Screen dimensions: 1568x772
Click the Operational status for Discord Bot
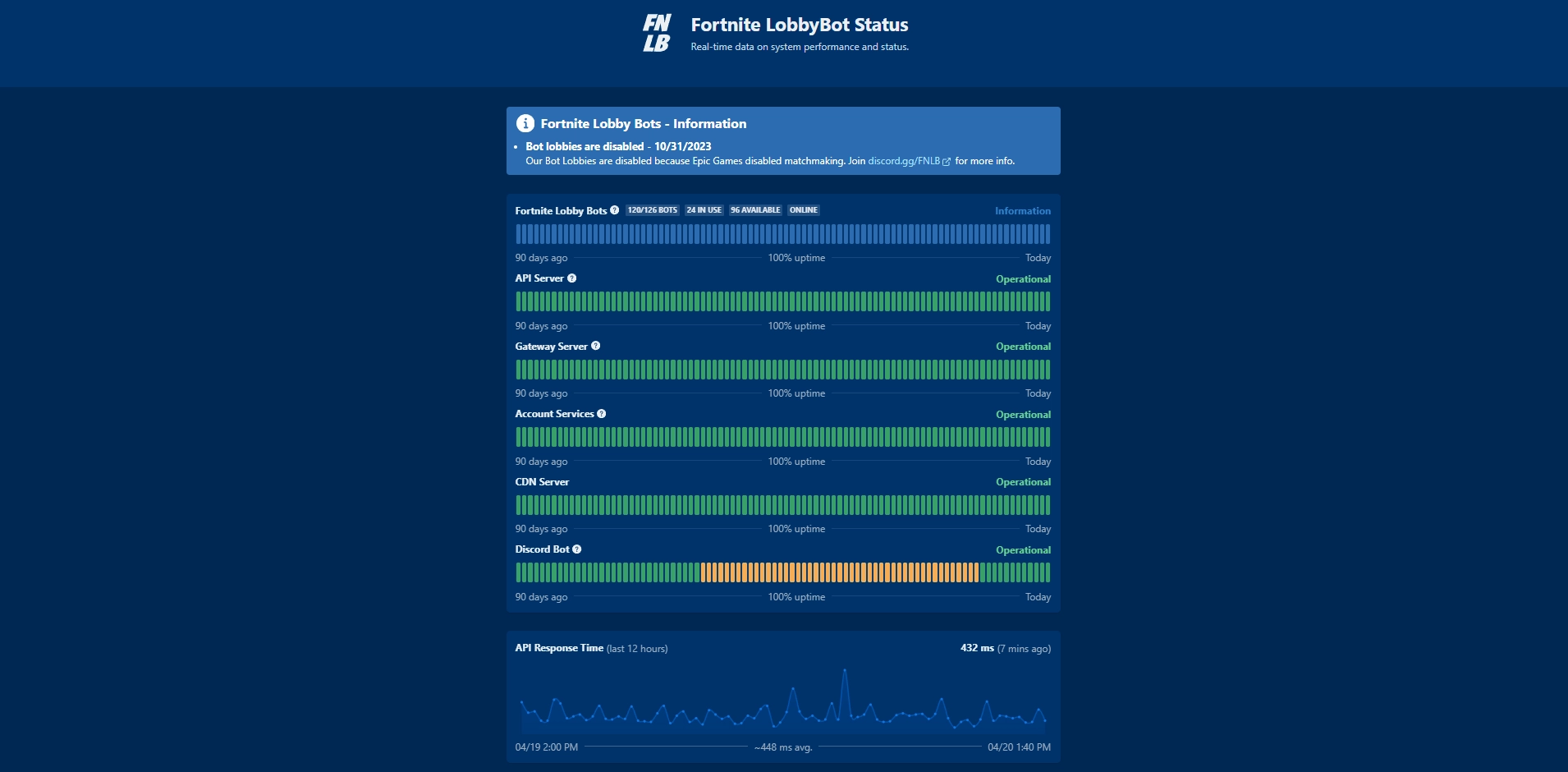pyautogui.click(x=1023, y=550)
